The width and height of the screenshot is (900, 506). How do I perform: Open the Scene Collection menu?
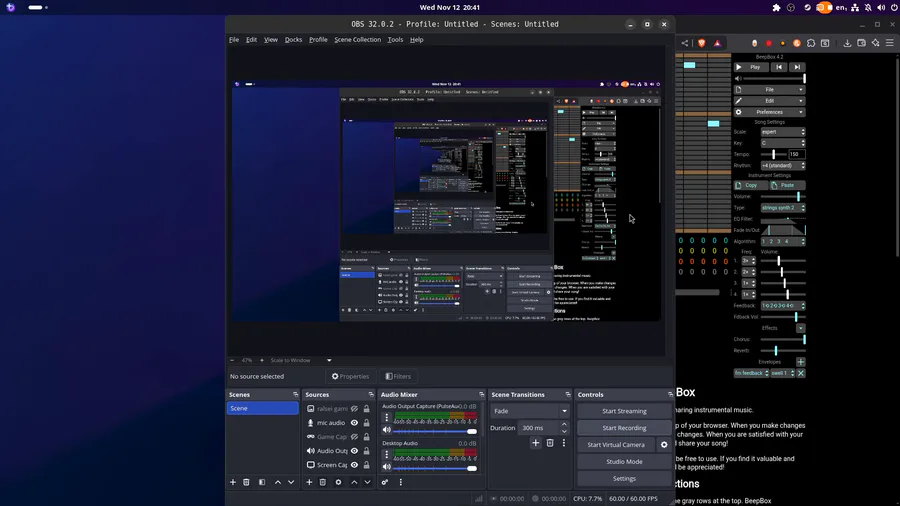[x=357, y=40]
